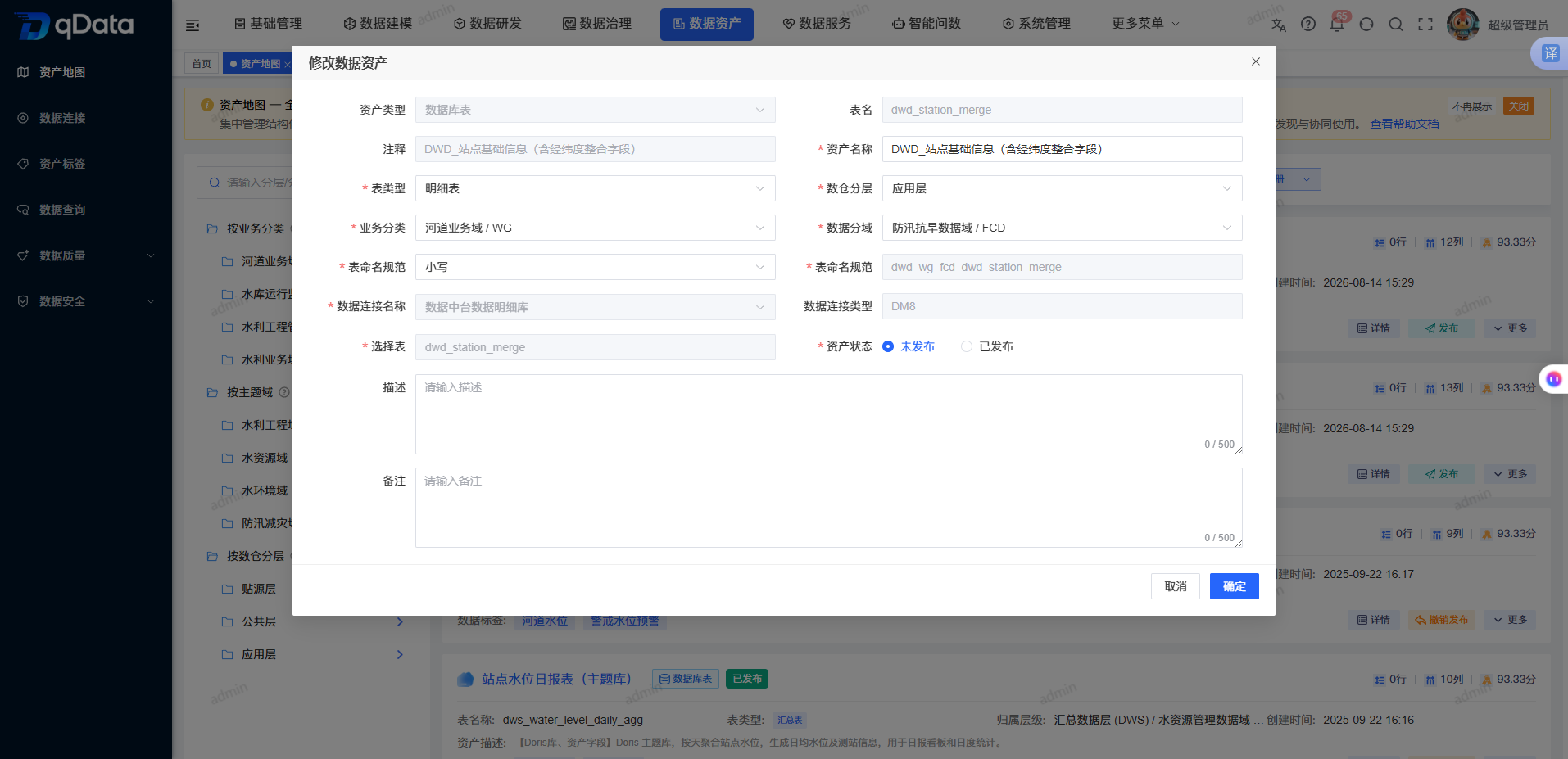Viewport: 1568px width, 759px height.
Task: Click the 已发布 status badge
Action: [x=747, y=679]
